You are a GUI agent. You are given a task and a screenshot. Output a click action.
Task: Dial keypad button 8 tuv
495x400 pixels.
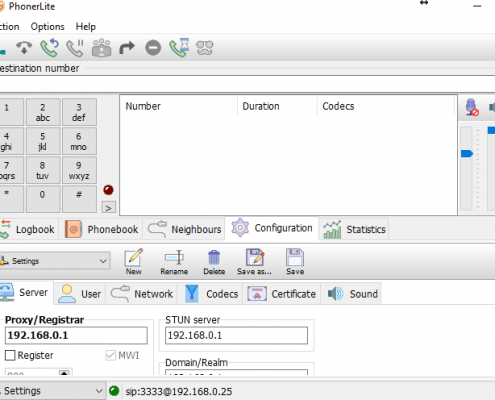(x=43, y=170)
